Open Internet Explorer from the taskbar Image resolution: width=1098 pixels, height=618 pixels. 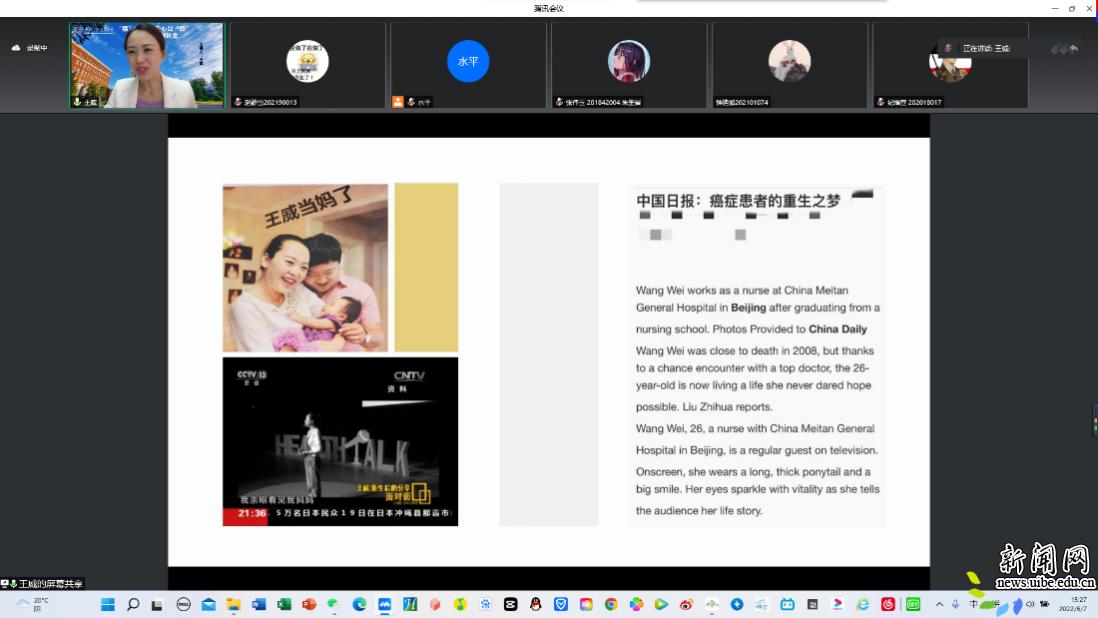click(x=863, y=605)
